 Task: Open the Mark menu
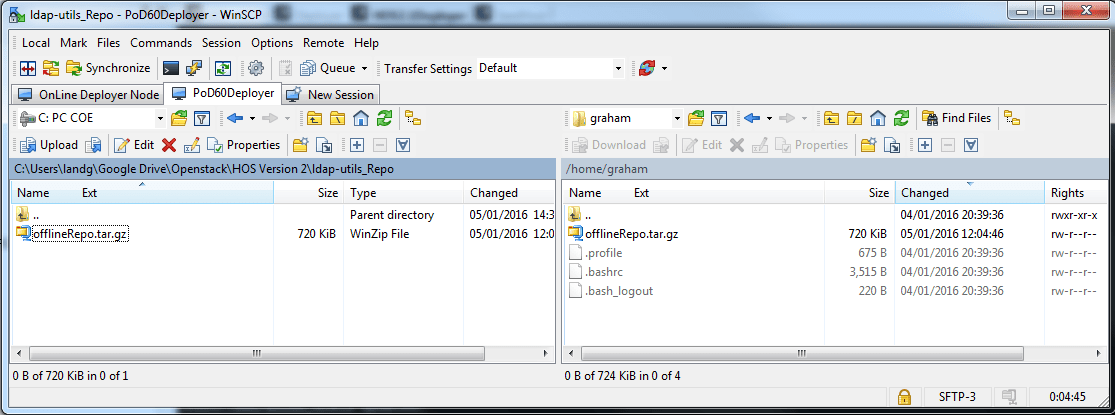(73, 43)
